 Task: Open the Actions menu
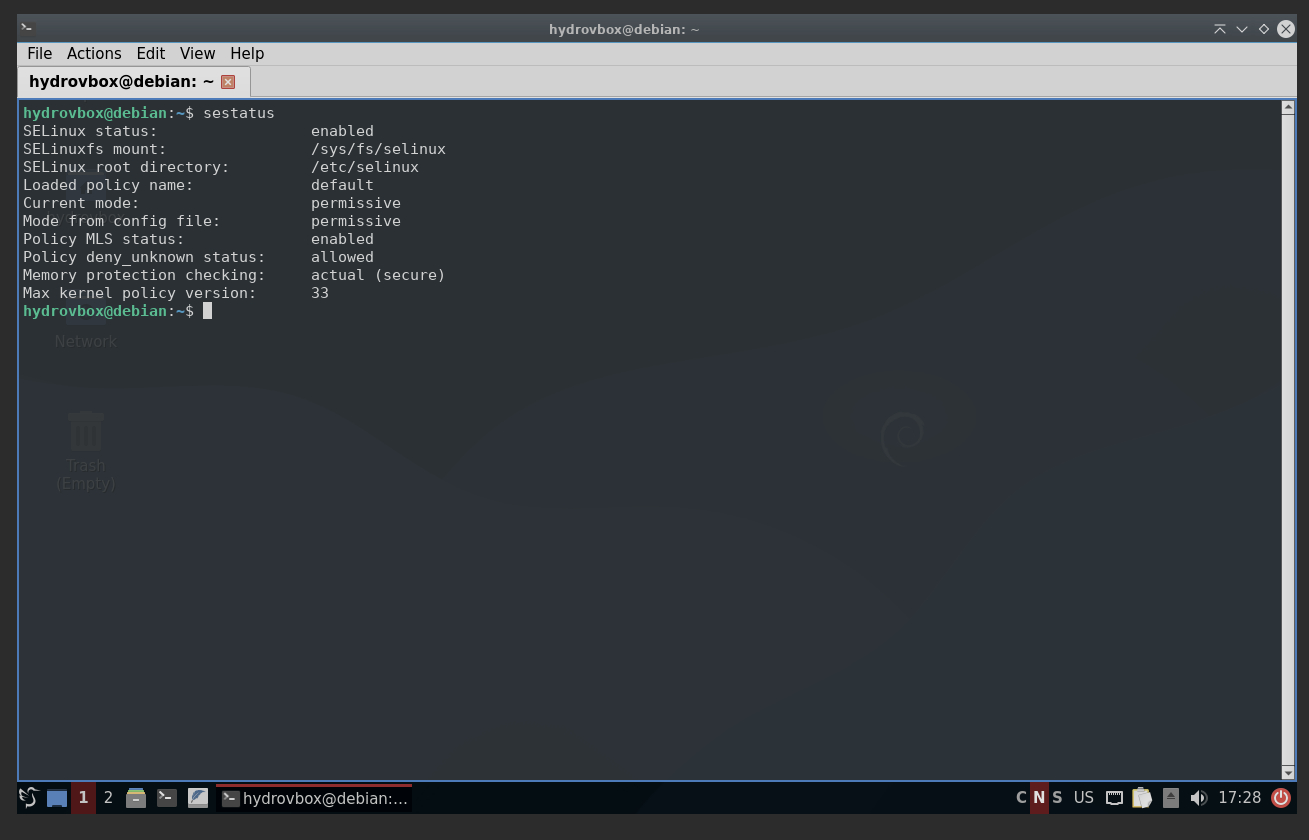tap(94, 54)
